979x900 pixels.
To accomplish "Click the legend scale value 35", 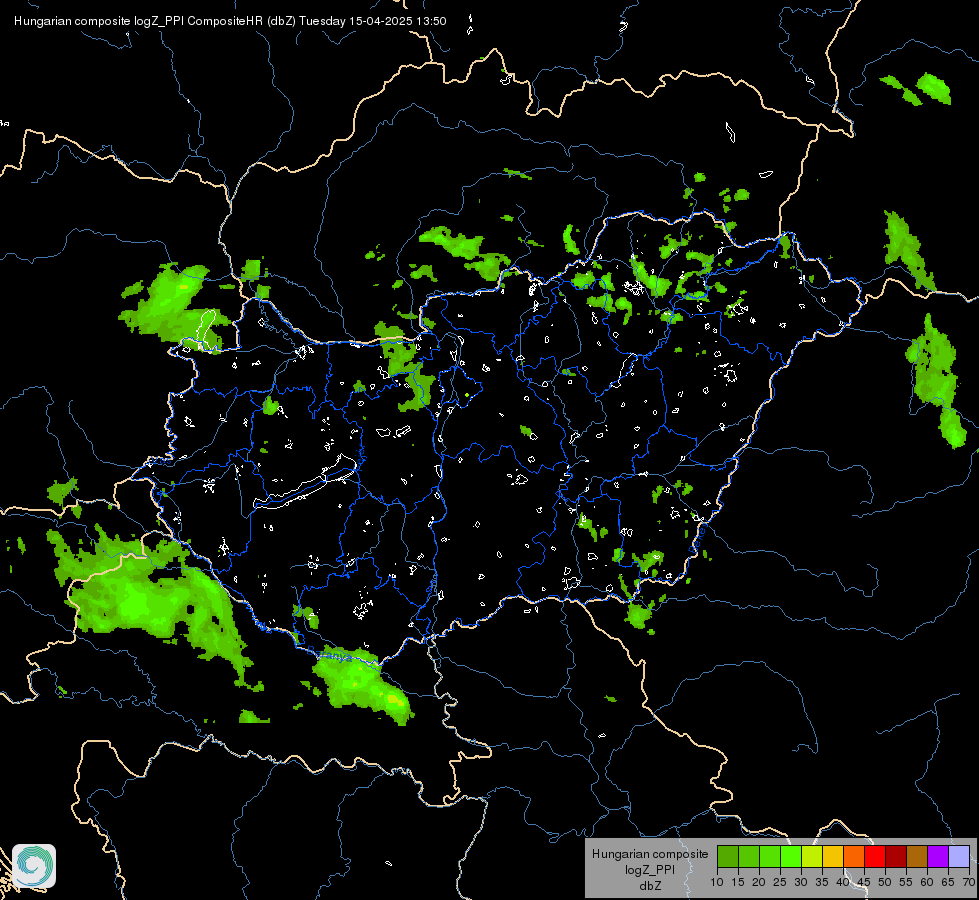I will (822, 882).
